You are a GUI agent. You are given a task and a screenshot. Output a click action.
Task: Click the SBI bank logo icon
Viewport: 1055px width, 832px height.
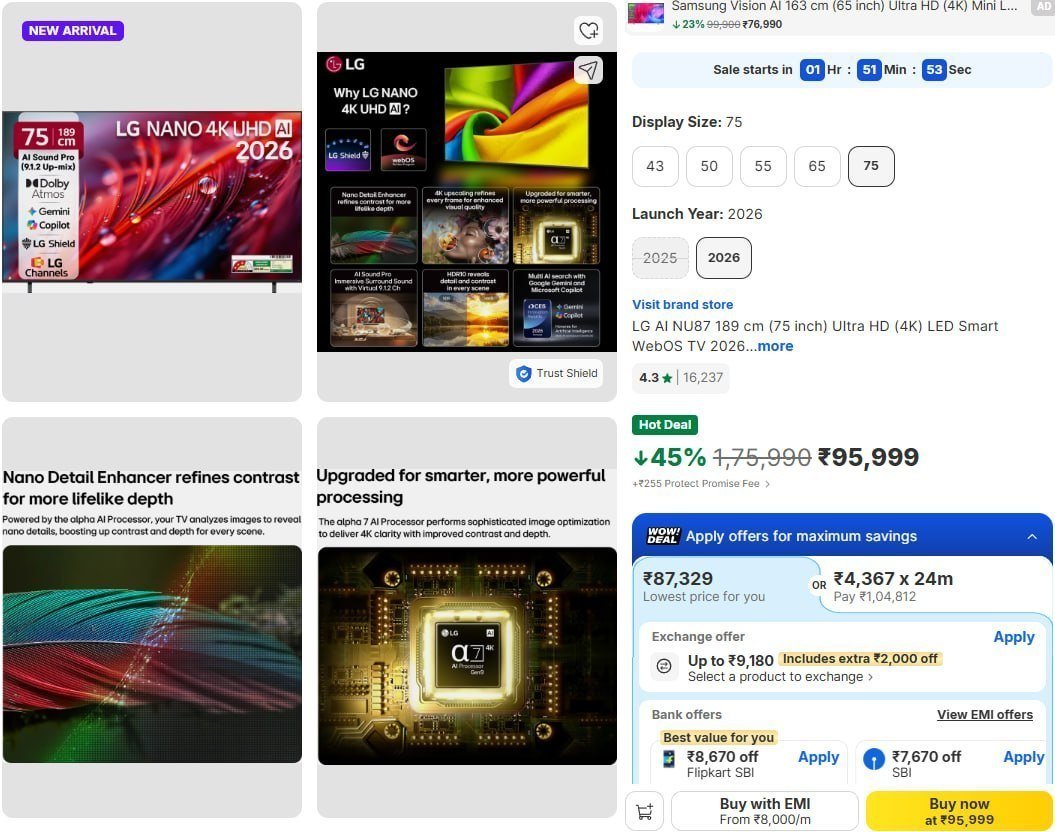pyautogui.click(x=873, y=759)
